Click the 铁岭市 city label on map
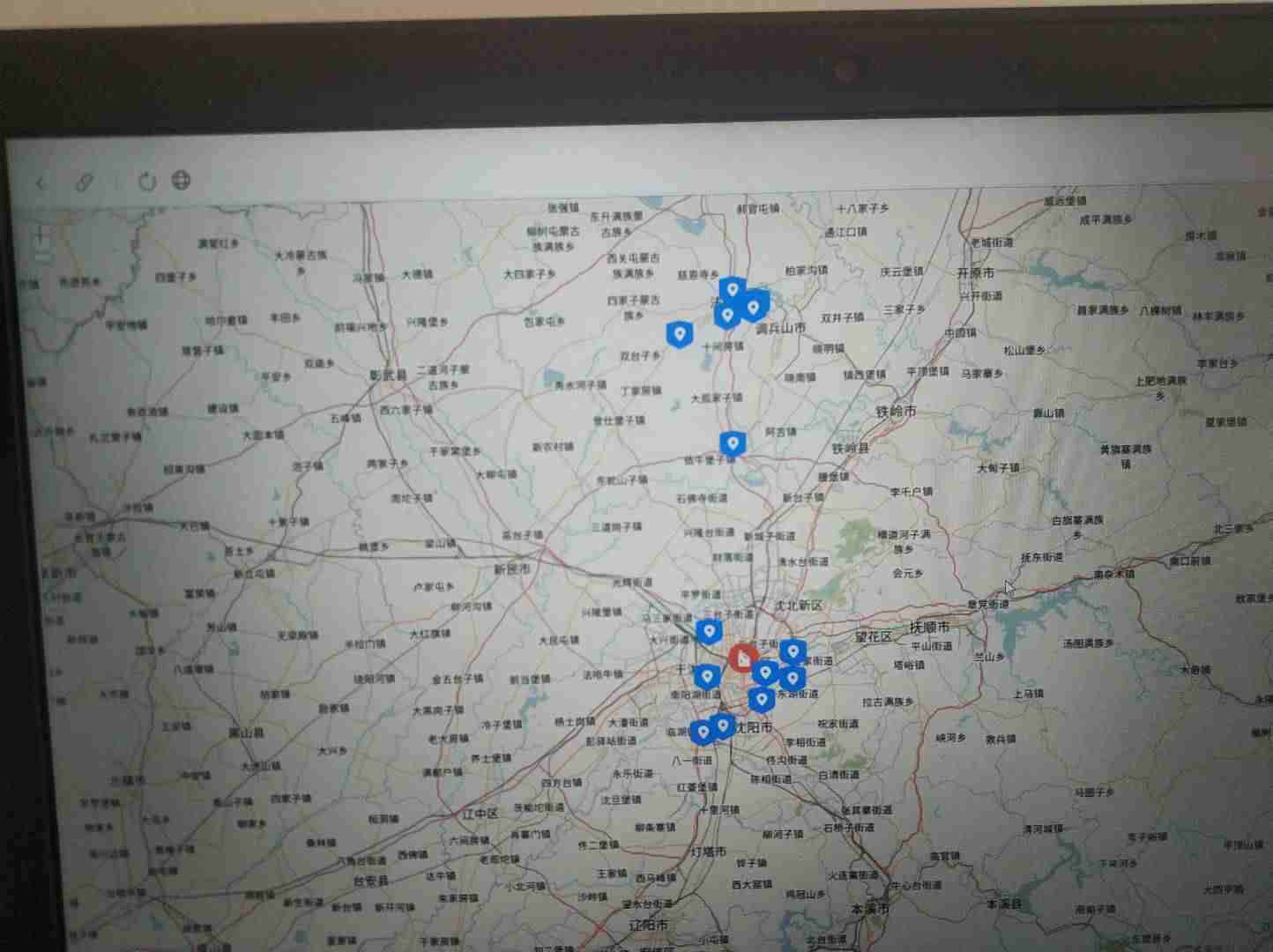 (895, 411)
